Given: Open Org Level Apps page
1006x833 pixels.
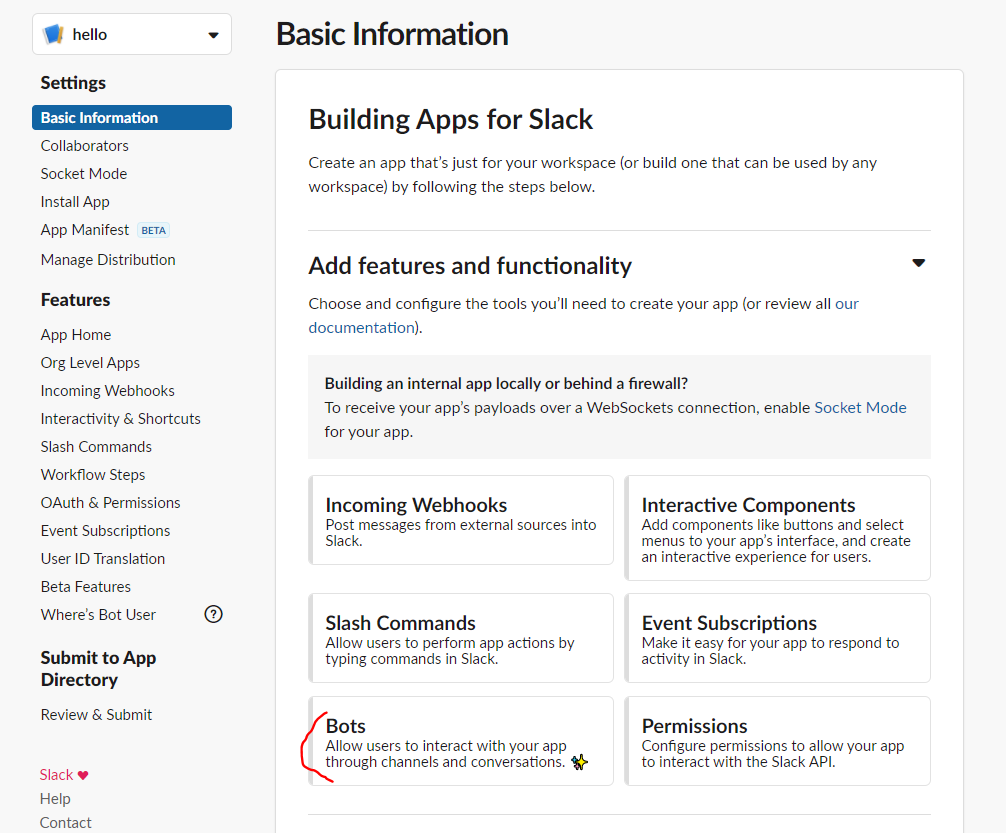Looking at the screenshot, I should [x=90, y=363].
